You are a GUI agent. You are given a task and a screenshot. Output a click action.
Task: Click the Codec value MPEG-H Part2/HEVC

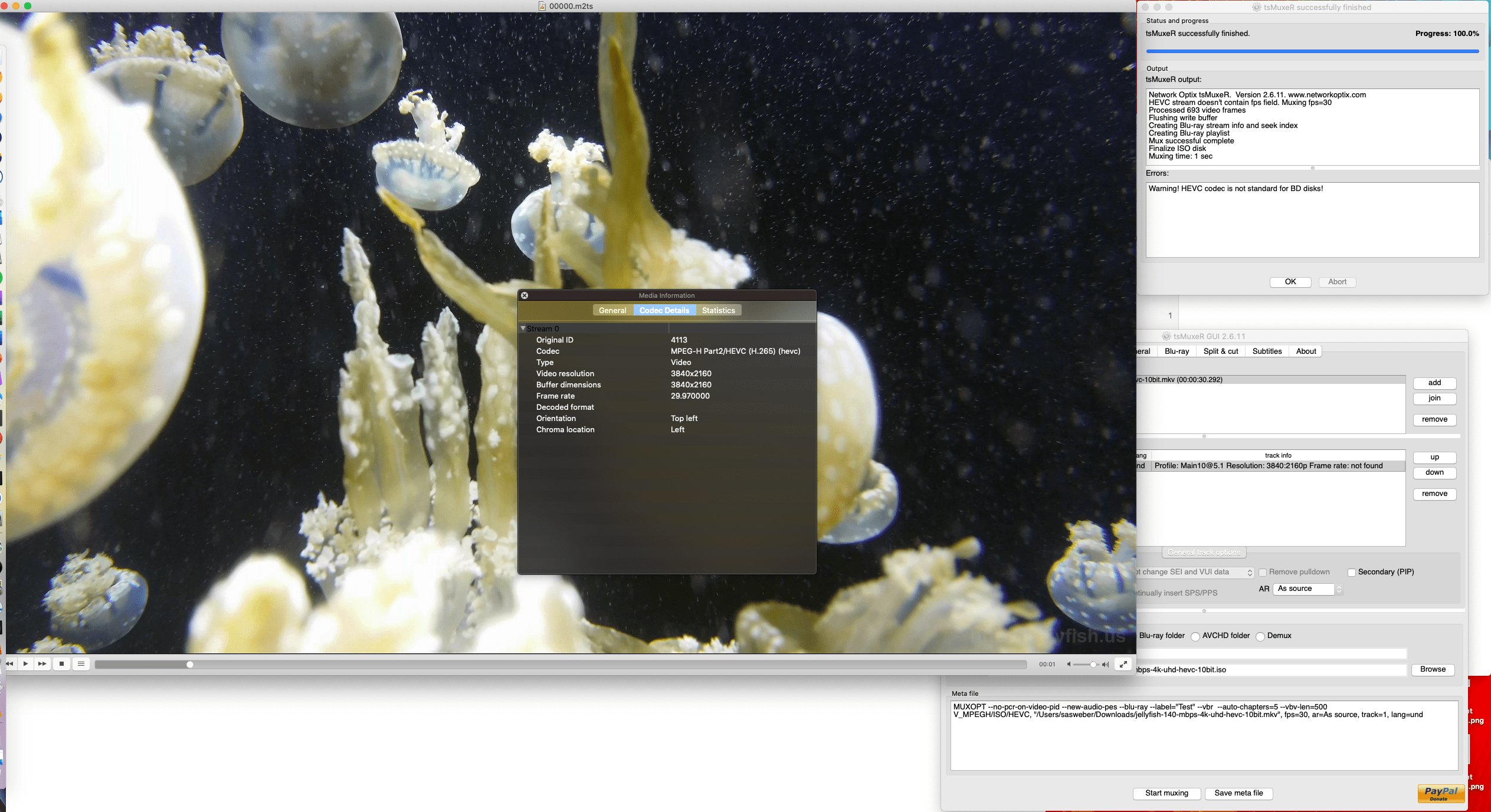[735, 351]
